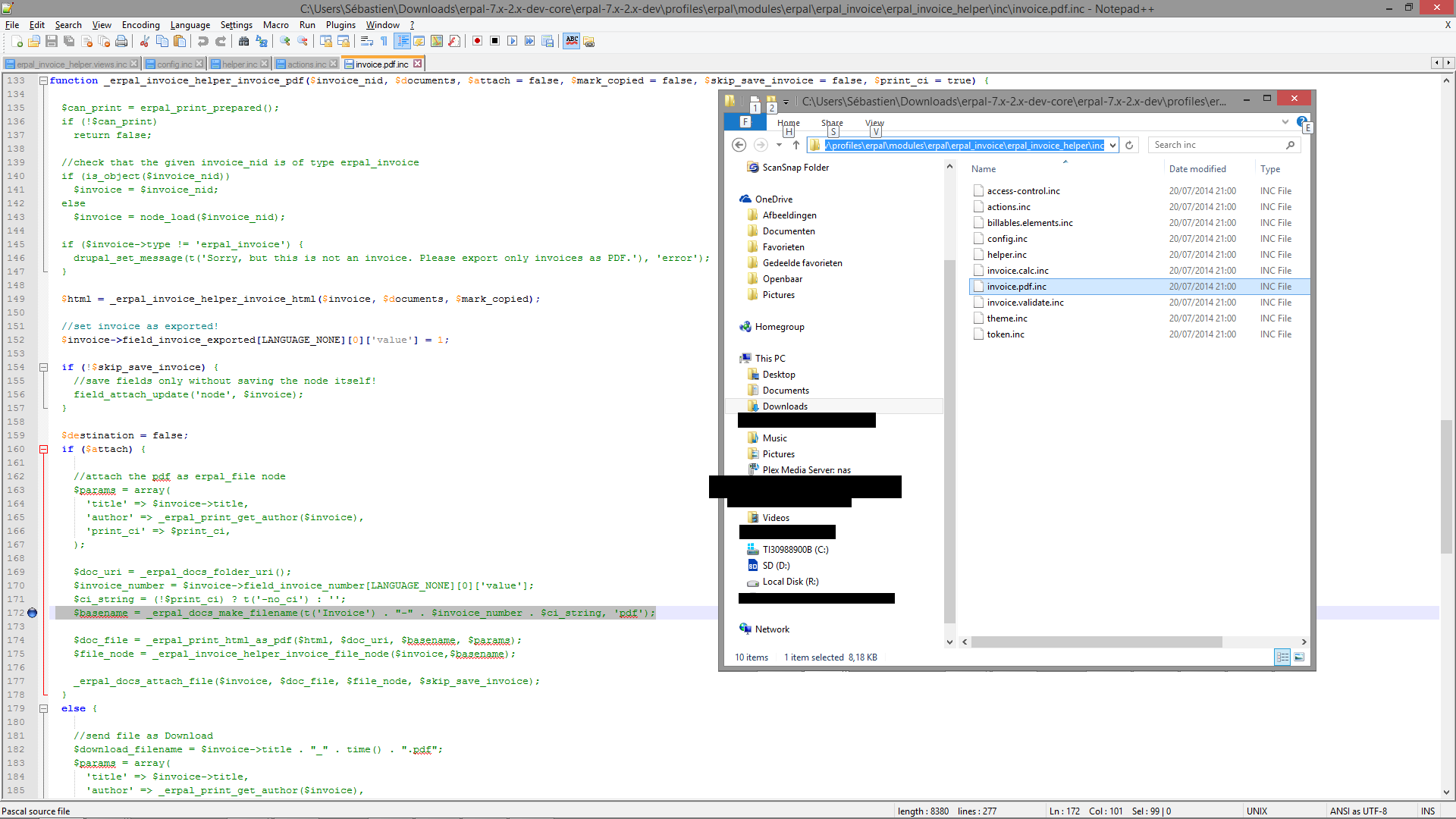1456x819 pixels.
Task: Click the Save All toolbar icon
Action: pyautogui.click(x=69, y=41)
